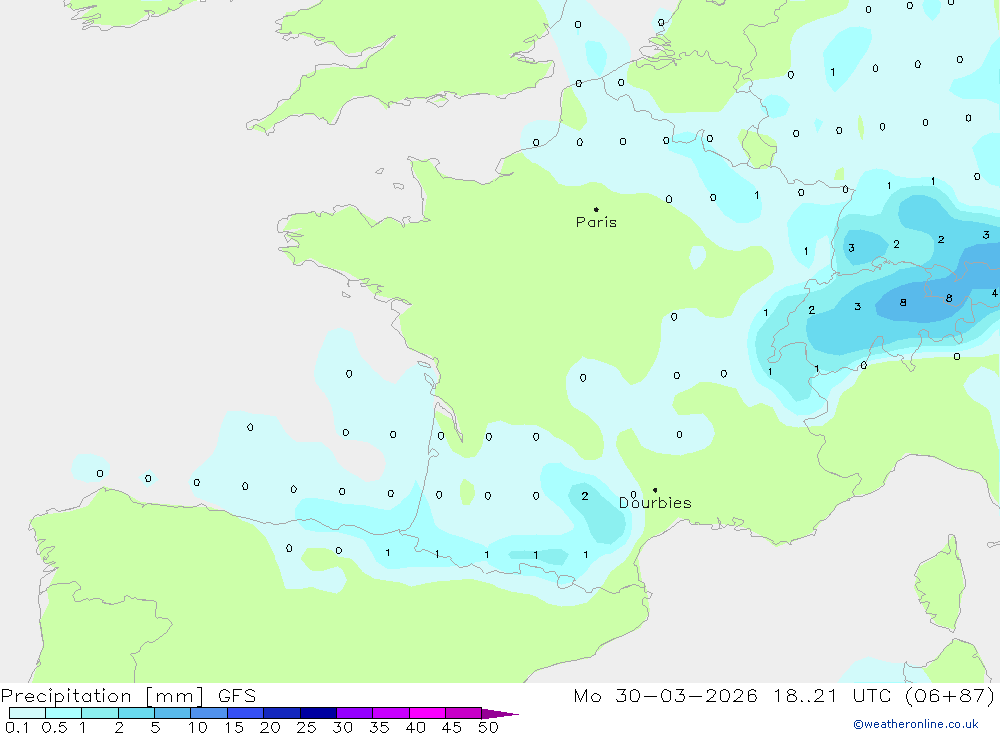This screenshot has width=1000, height=733.
Task: Click the '50' legend scale label
Action: [488, 727]
